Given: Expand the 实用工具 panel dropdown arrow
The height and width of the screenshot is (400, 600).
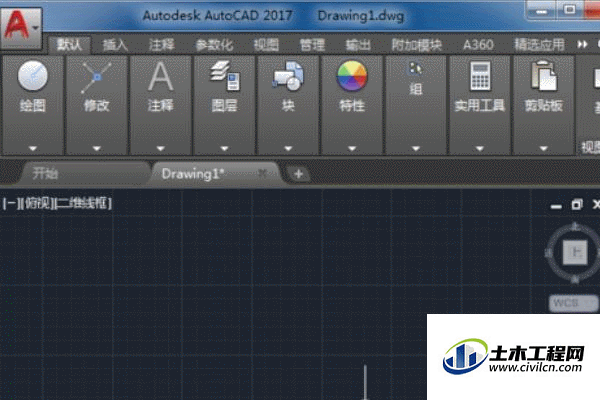Looking at the screenshot, I should coord(480,148).
